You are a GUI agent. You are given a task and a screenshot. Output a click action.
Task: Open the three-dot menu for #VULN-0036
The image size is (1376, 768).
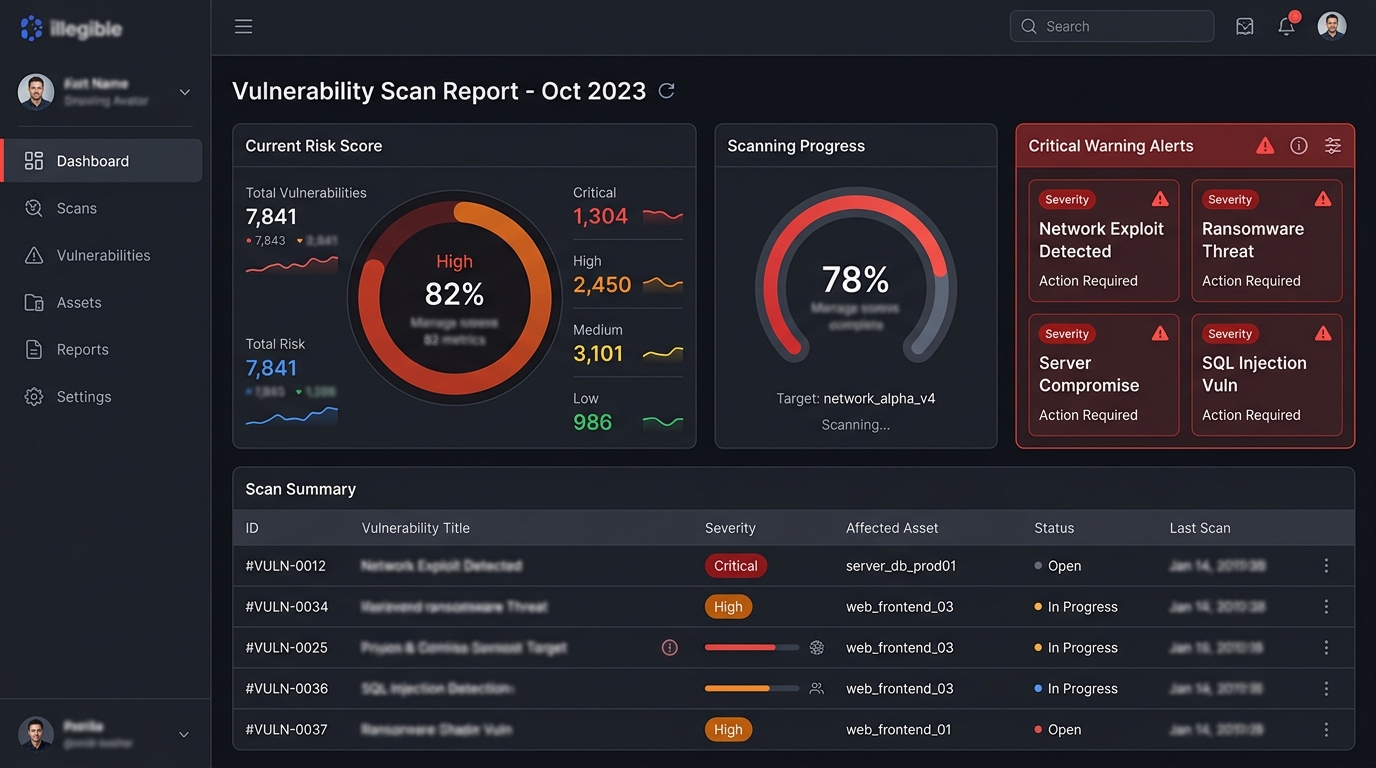click(x=1326, y=689)
